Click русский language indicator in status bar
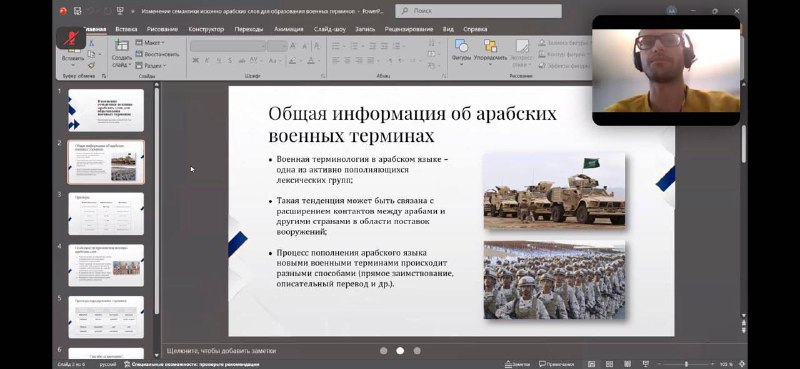 (108, 364)
